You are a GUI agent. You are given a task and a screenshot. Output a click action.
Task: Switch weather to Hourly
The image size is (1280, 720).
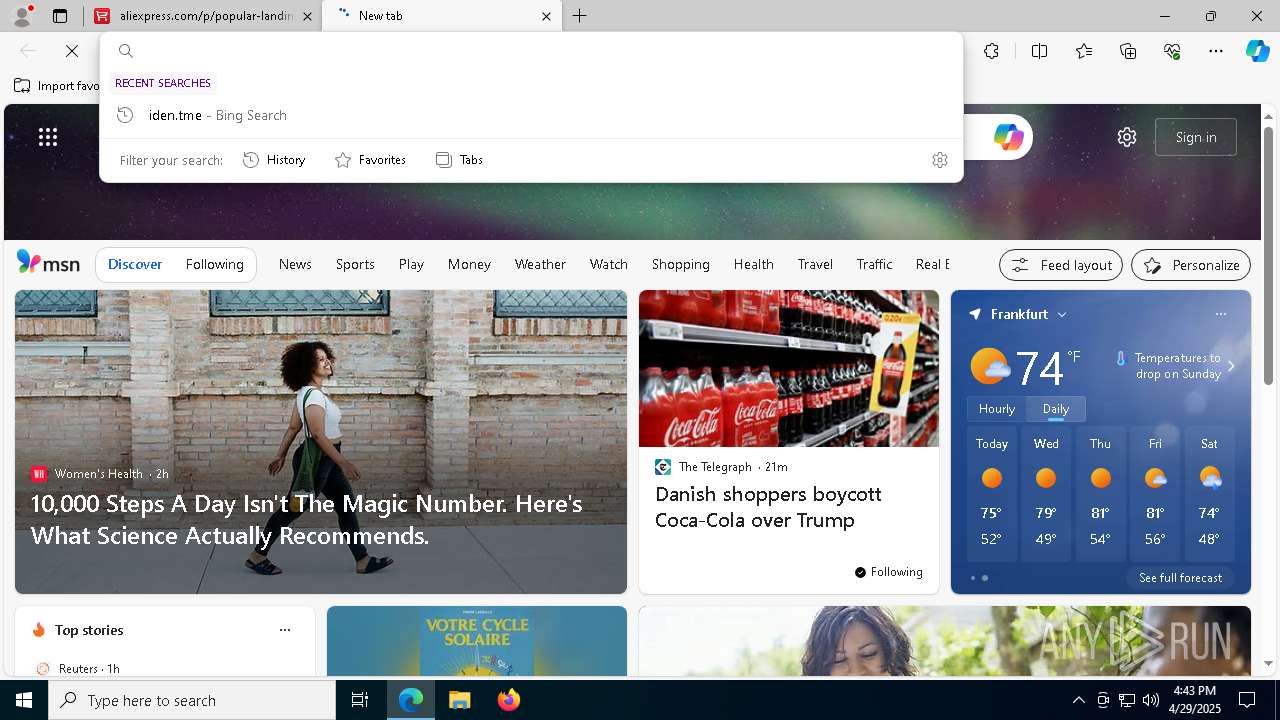pos(997,409)
